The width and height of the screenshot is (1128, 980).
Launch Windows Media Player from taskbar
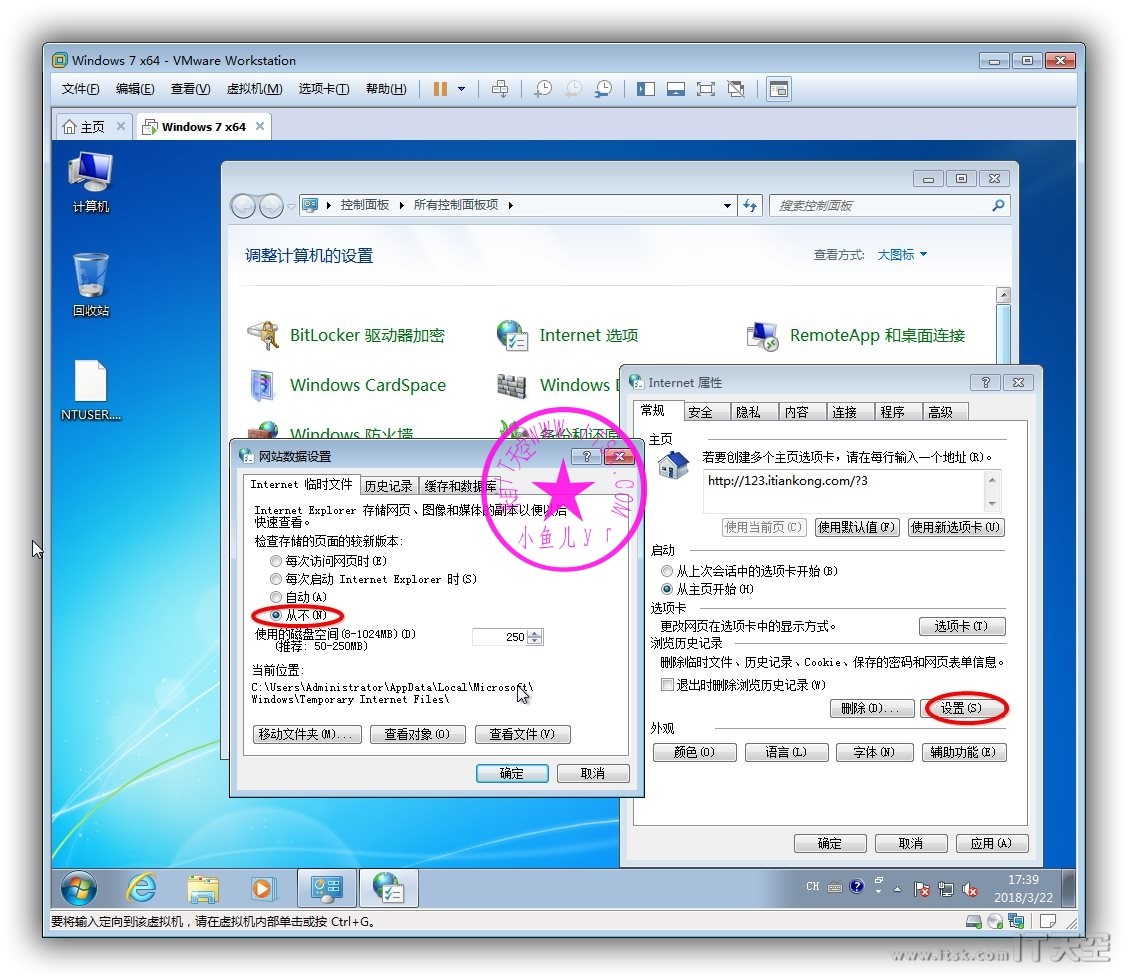point(262,887)
